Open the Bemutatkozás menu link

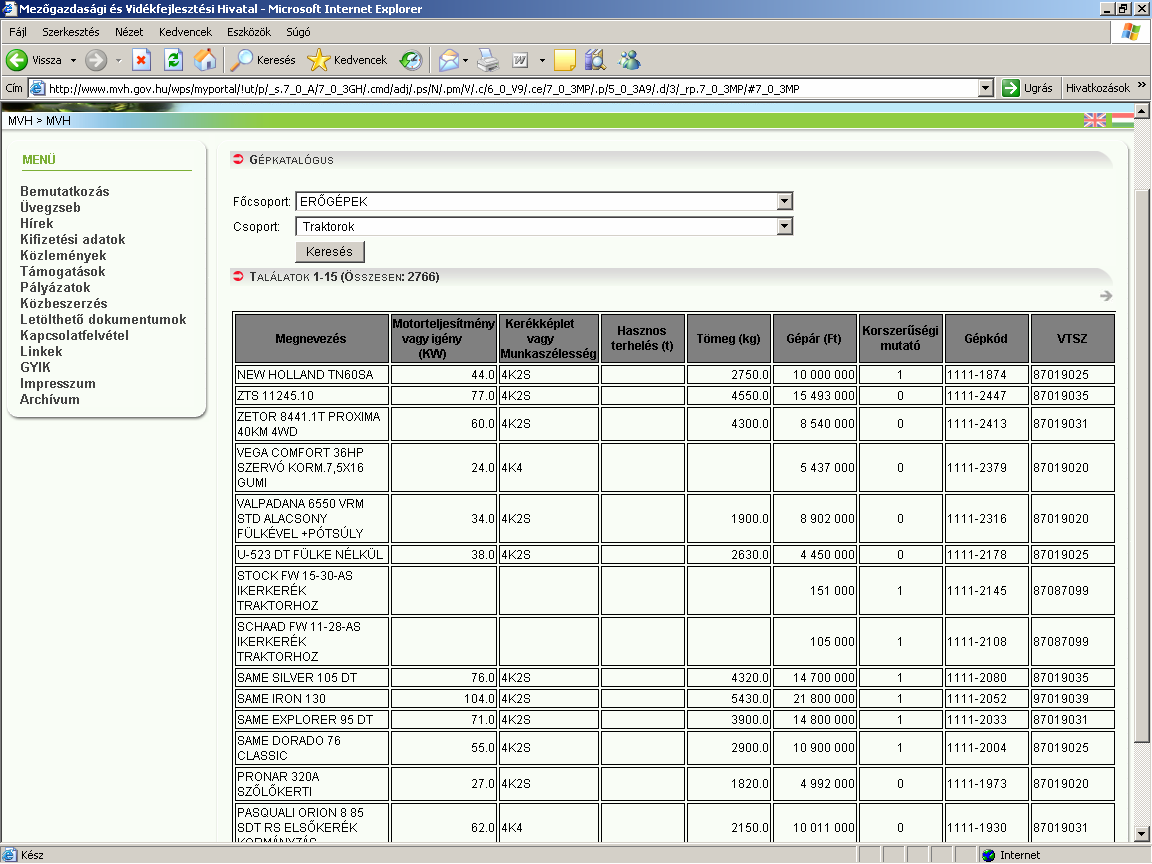(x=65, y=191)
